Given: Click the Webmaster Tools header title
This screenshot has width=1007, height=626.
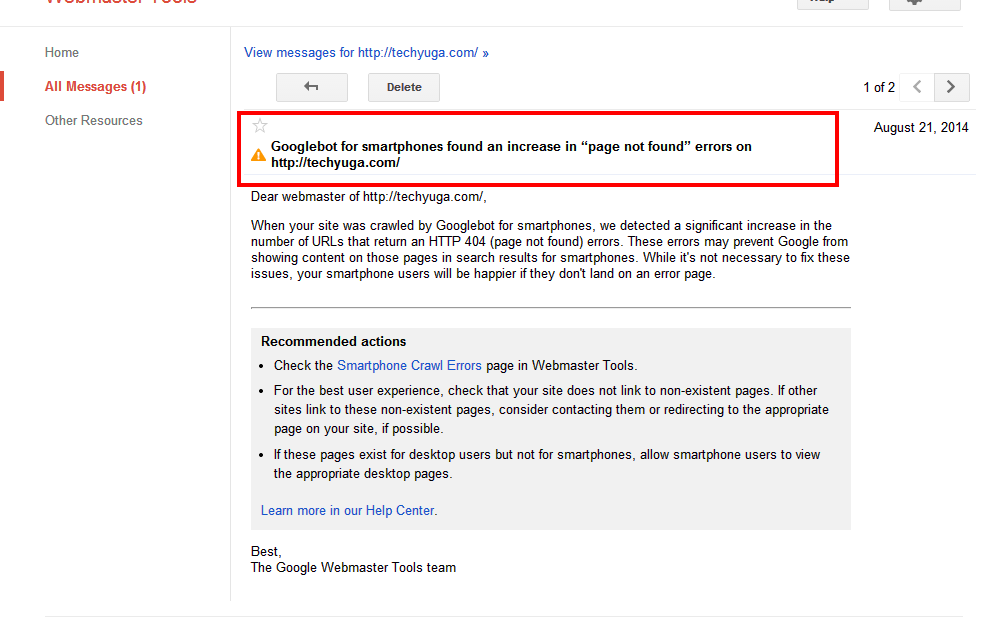Looking at the screenshot, I should (x=121, y=2).
